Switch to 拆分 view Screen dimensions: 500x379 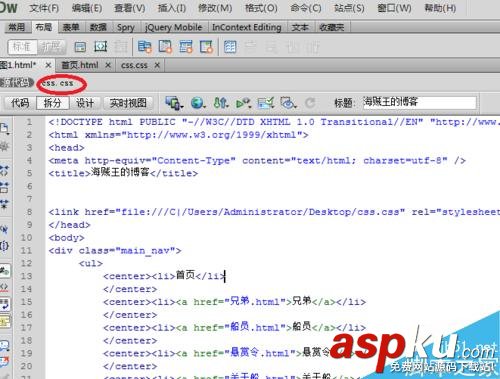tap(53, 103)
